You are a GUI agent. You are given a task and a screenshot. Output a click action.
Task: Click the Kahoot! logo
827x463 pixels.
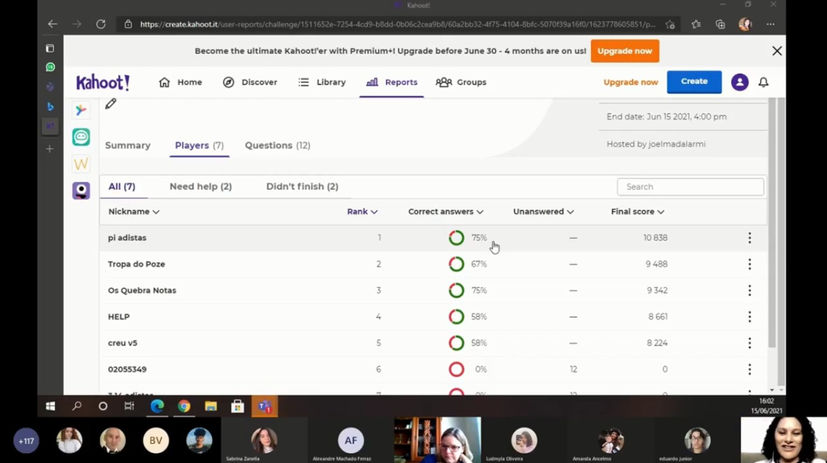103,82
